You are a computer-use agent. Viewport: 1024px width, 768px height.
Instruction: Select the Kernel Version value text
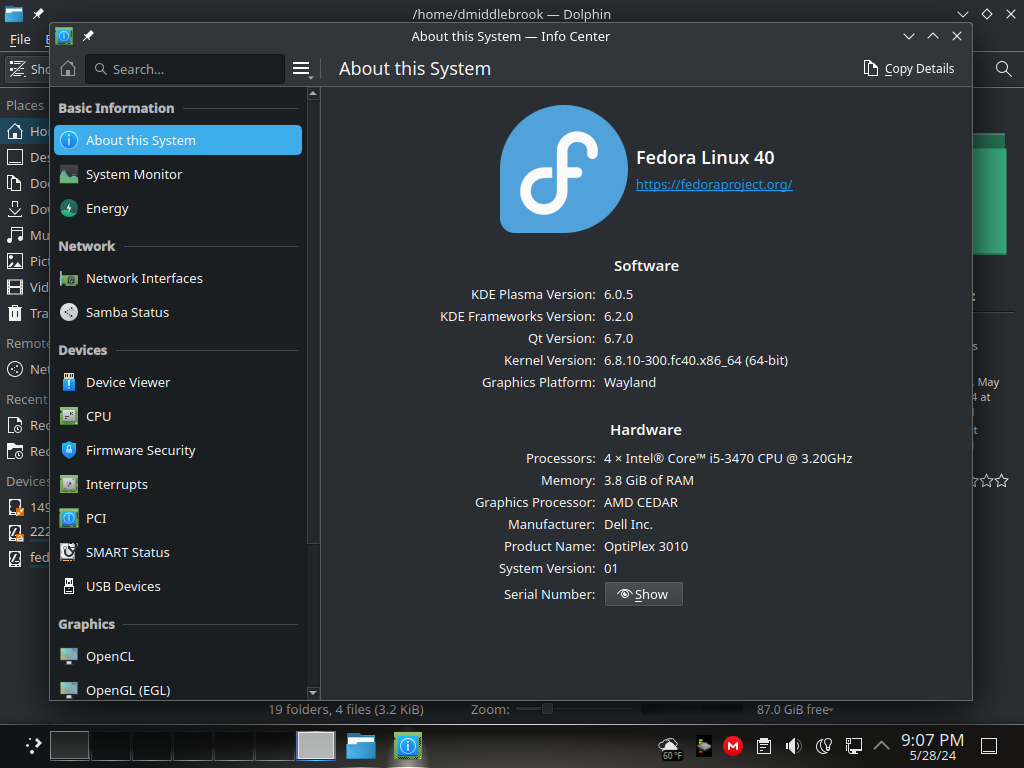pos(696,360)
